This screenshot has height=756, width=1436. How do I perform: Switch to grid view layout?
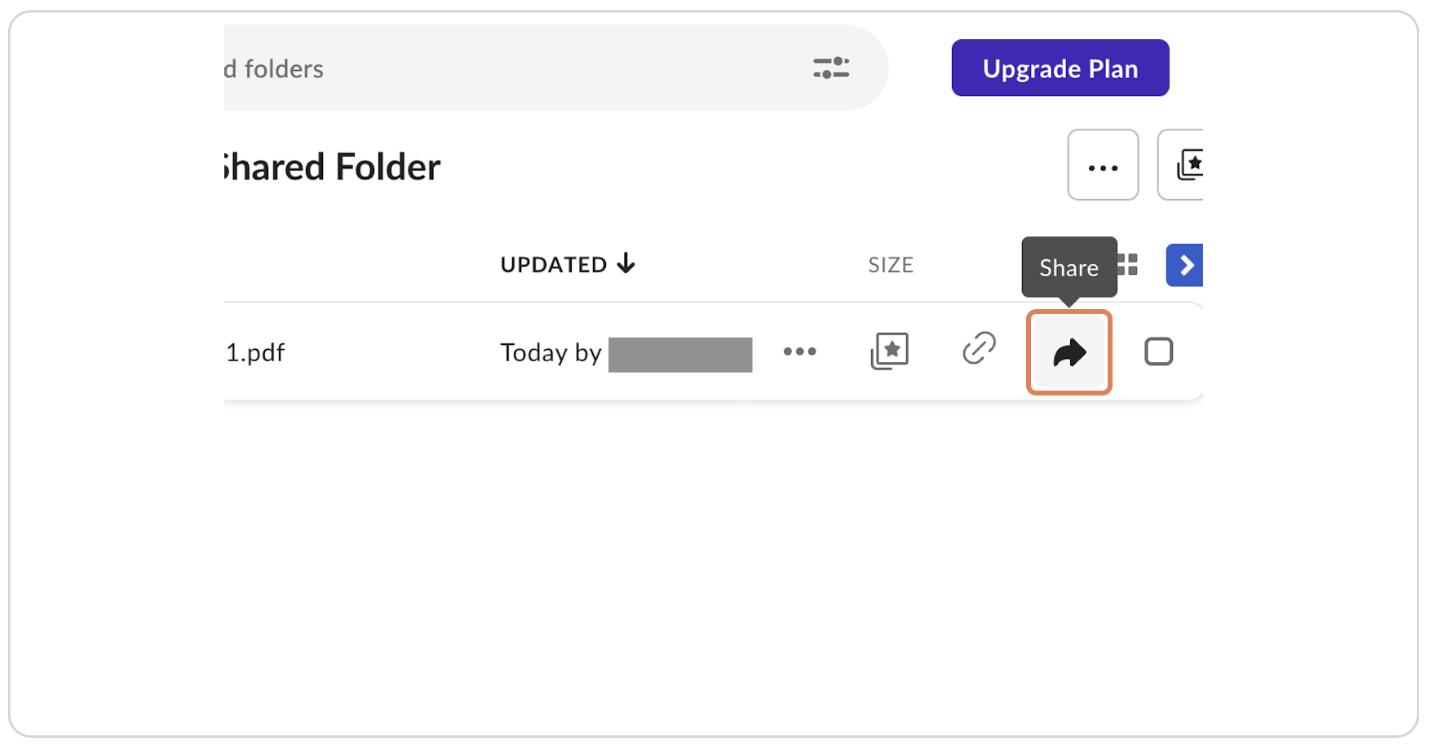tap(1125, 264)
